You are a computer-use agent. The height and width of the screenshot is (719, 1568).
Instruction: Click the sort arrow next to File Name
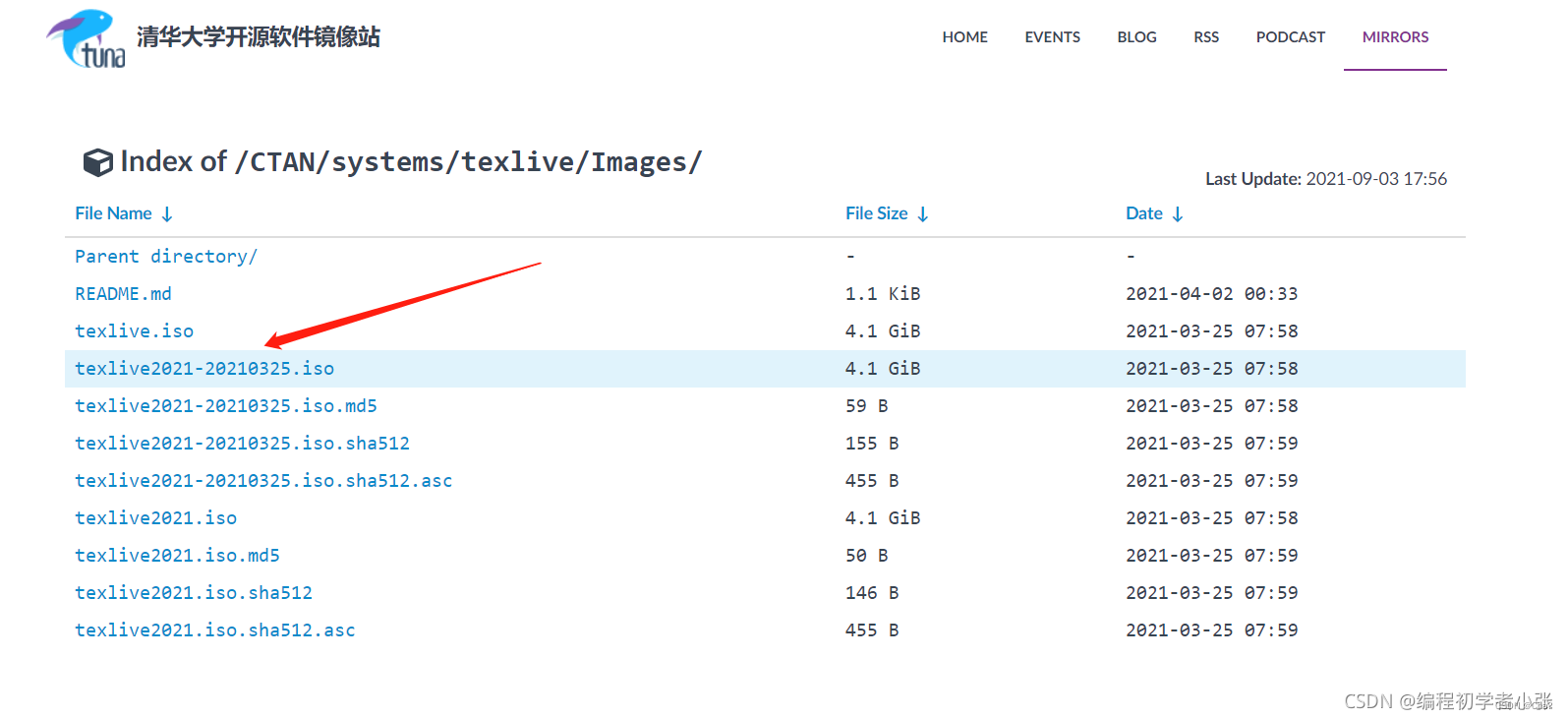click(x=167, y=214)
